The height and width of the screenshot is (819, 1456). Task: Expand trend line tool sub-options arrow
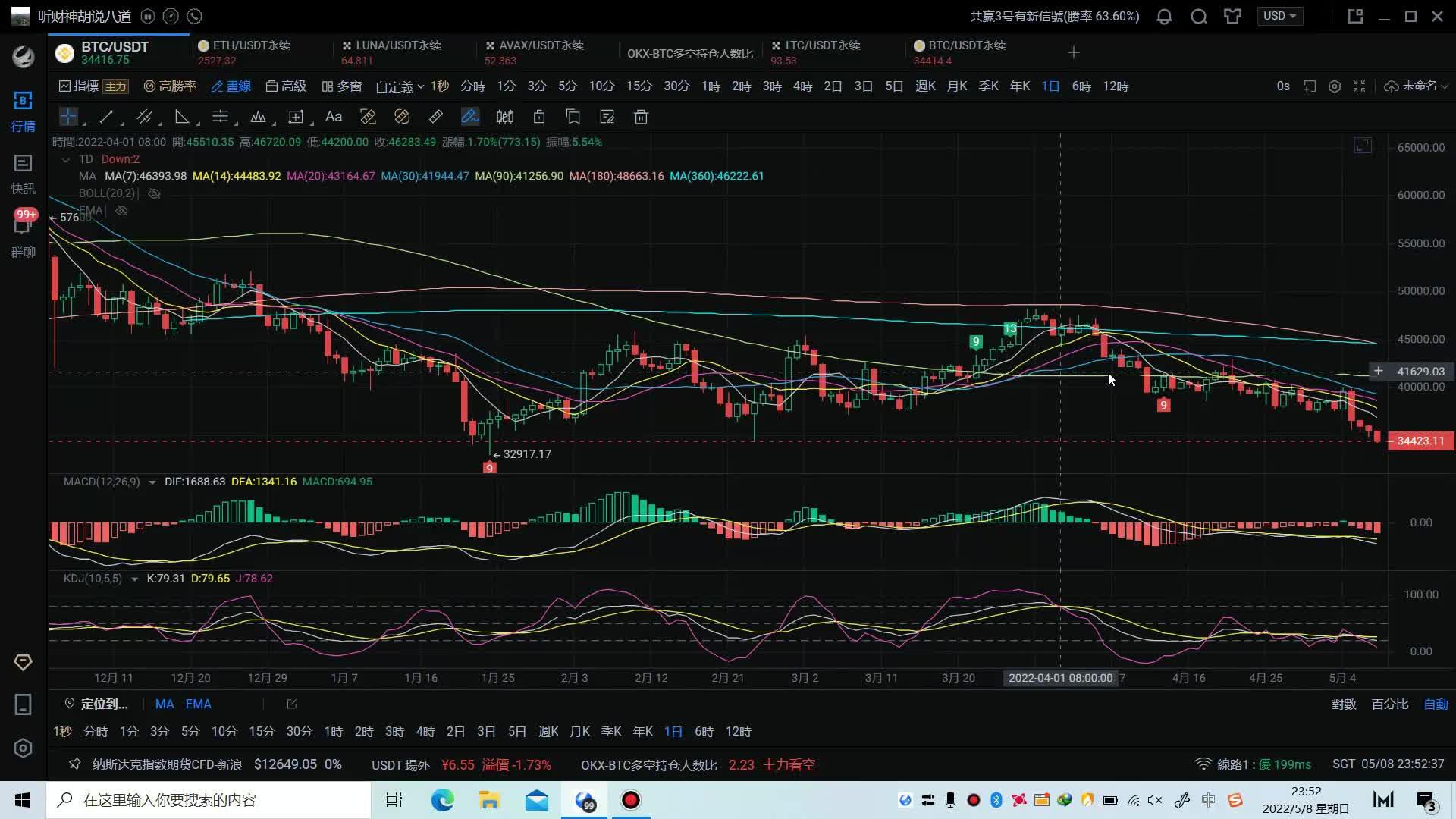point(121,123)
